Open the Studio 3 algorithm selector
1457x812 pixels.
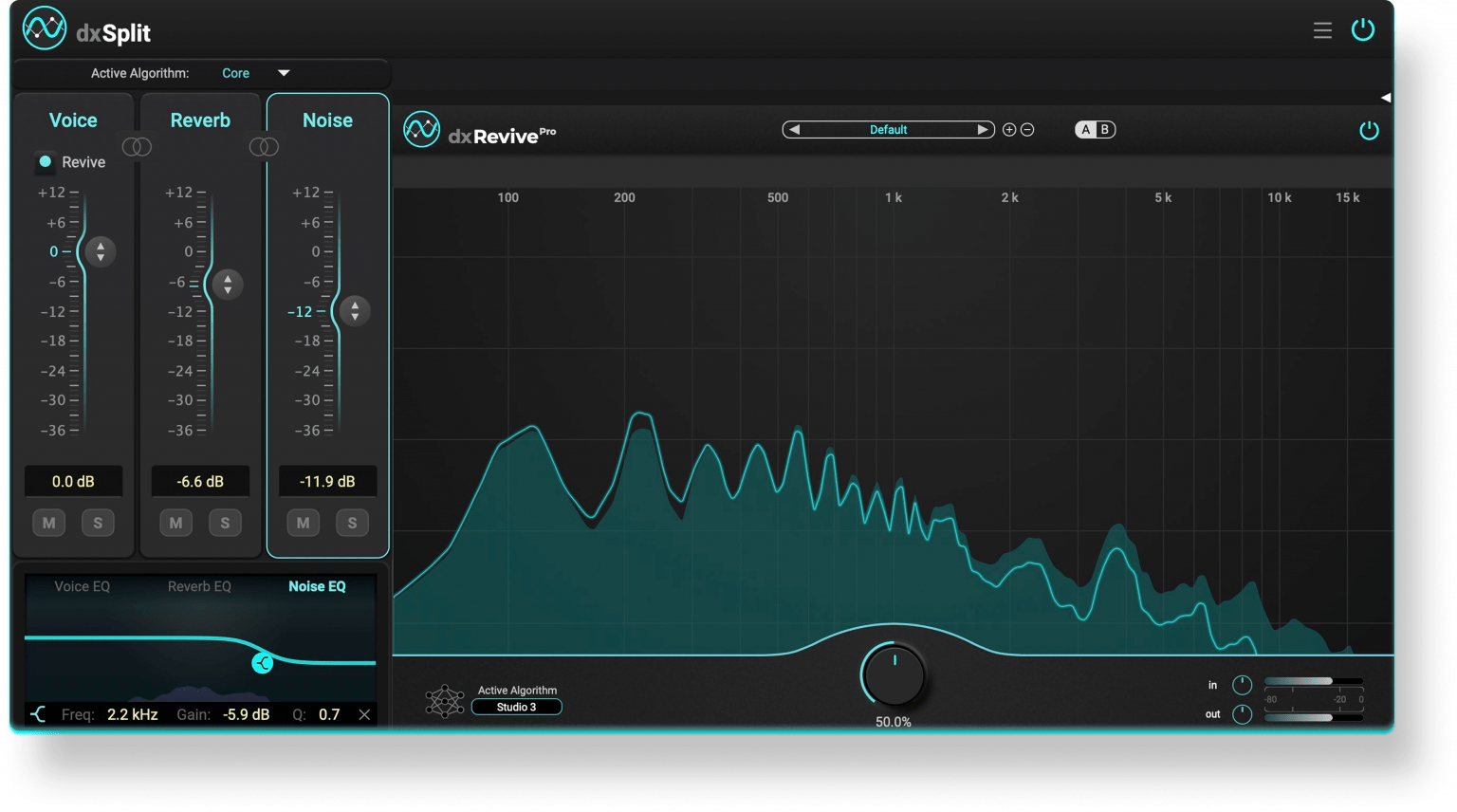(517, 707)
